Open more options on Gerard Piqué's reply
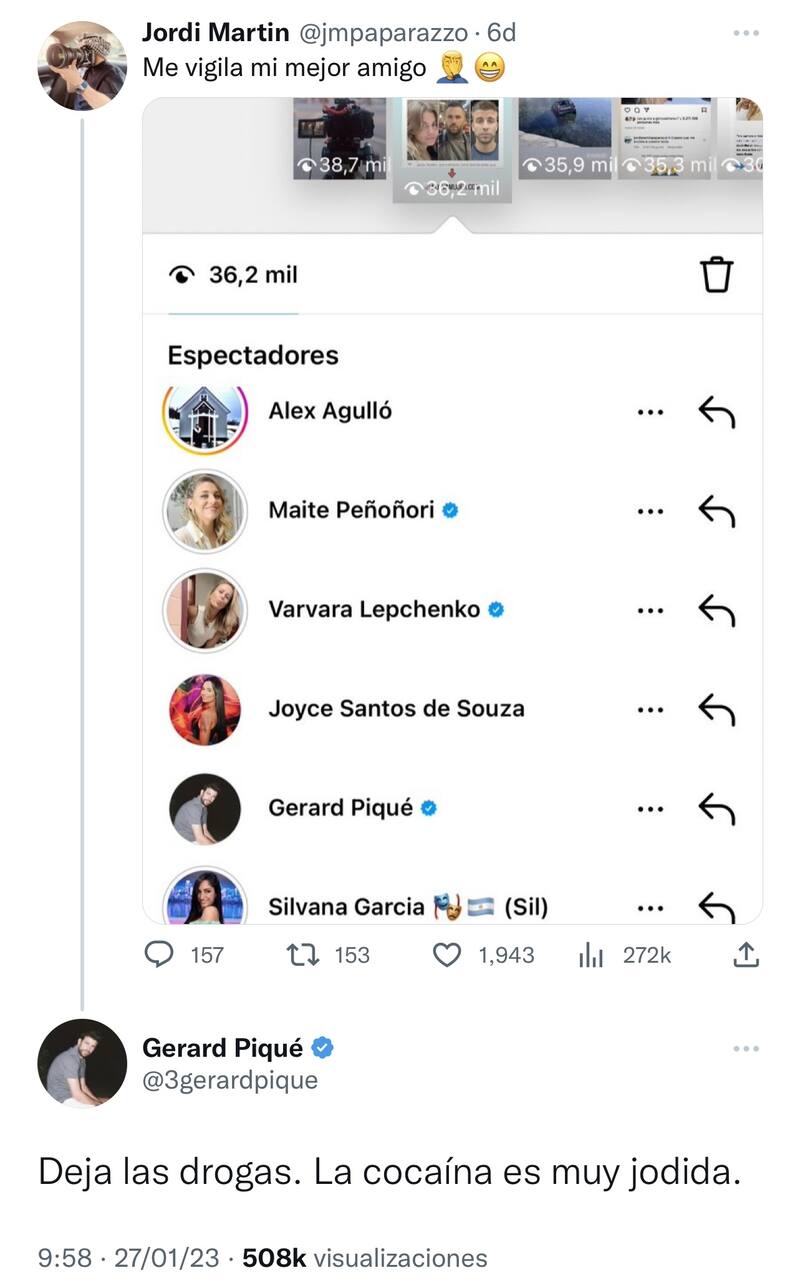 click(746, 1048)
